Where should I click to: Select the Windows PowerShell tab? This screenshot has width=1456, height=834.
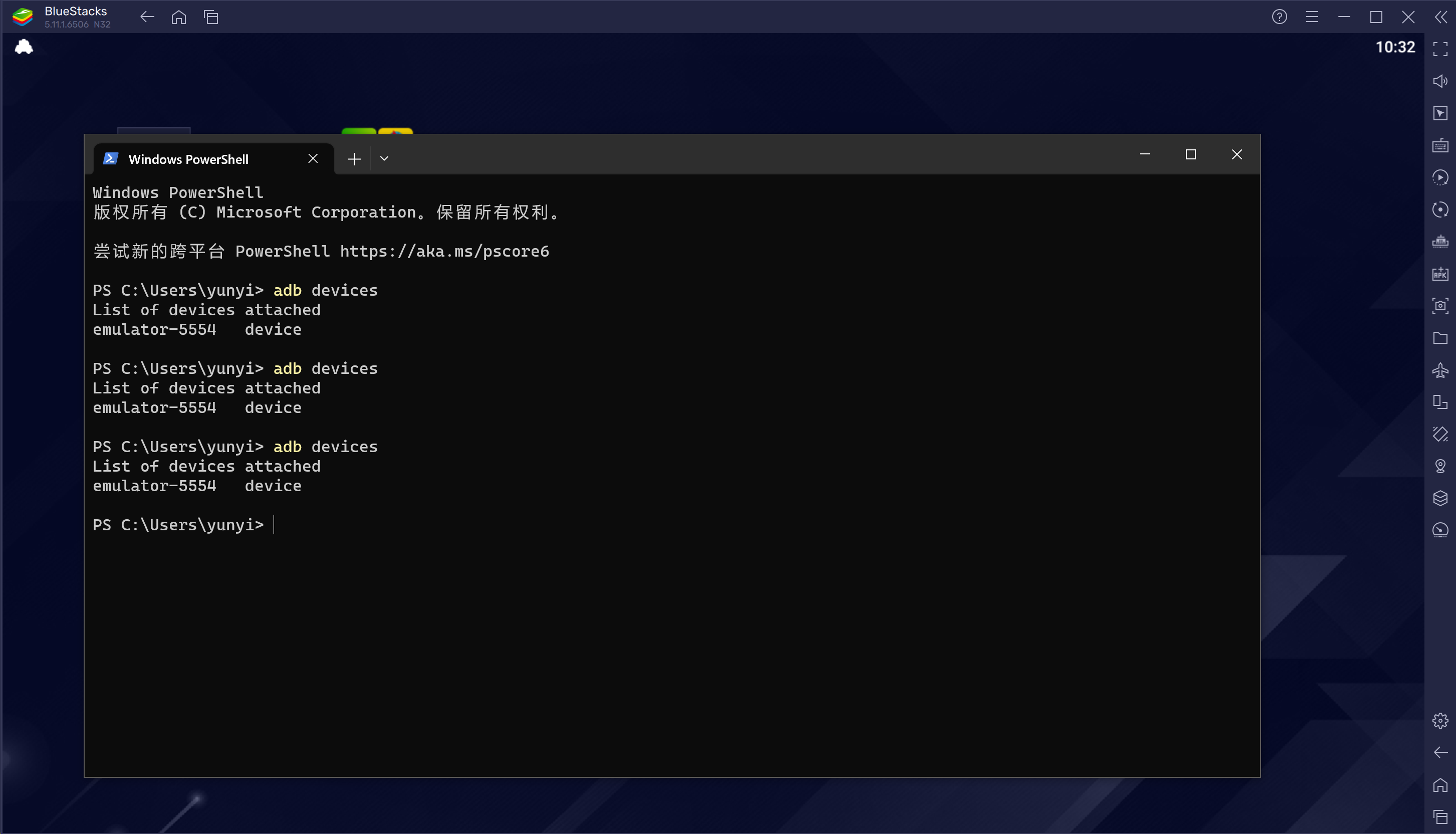pos(189,159)
